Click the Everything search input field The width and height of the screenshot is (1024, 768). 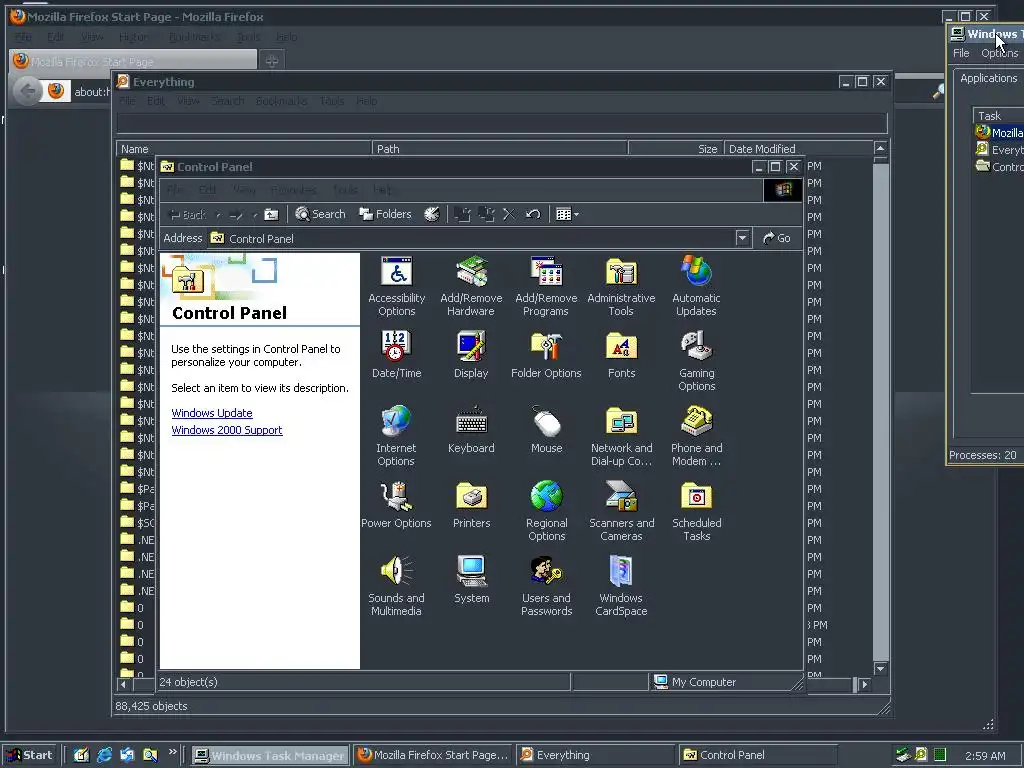click(502, 123)
